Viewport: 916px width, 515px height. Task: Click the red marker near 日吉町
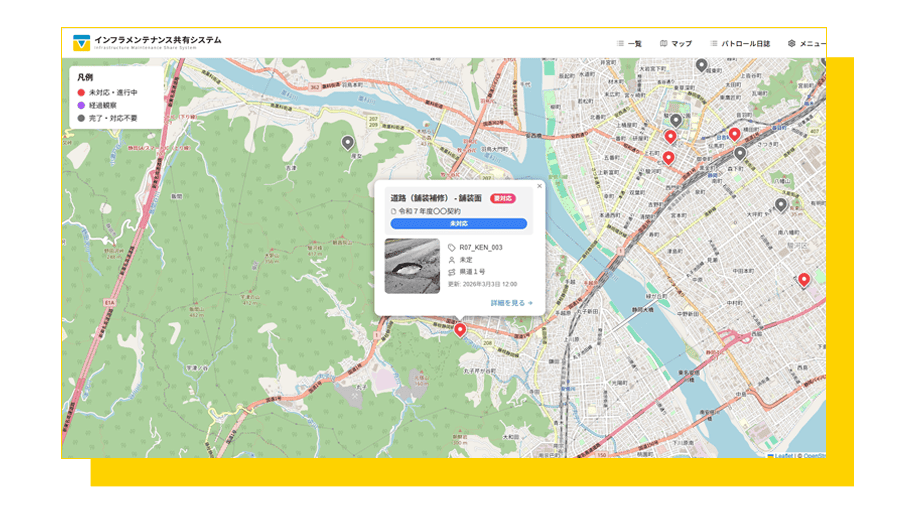[734, 135]
